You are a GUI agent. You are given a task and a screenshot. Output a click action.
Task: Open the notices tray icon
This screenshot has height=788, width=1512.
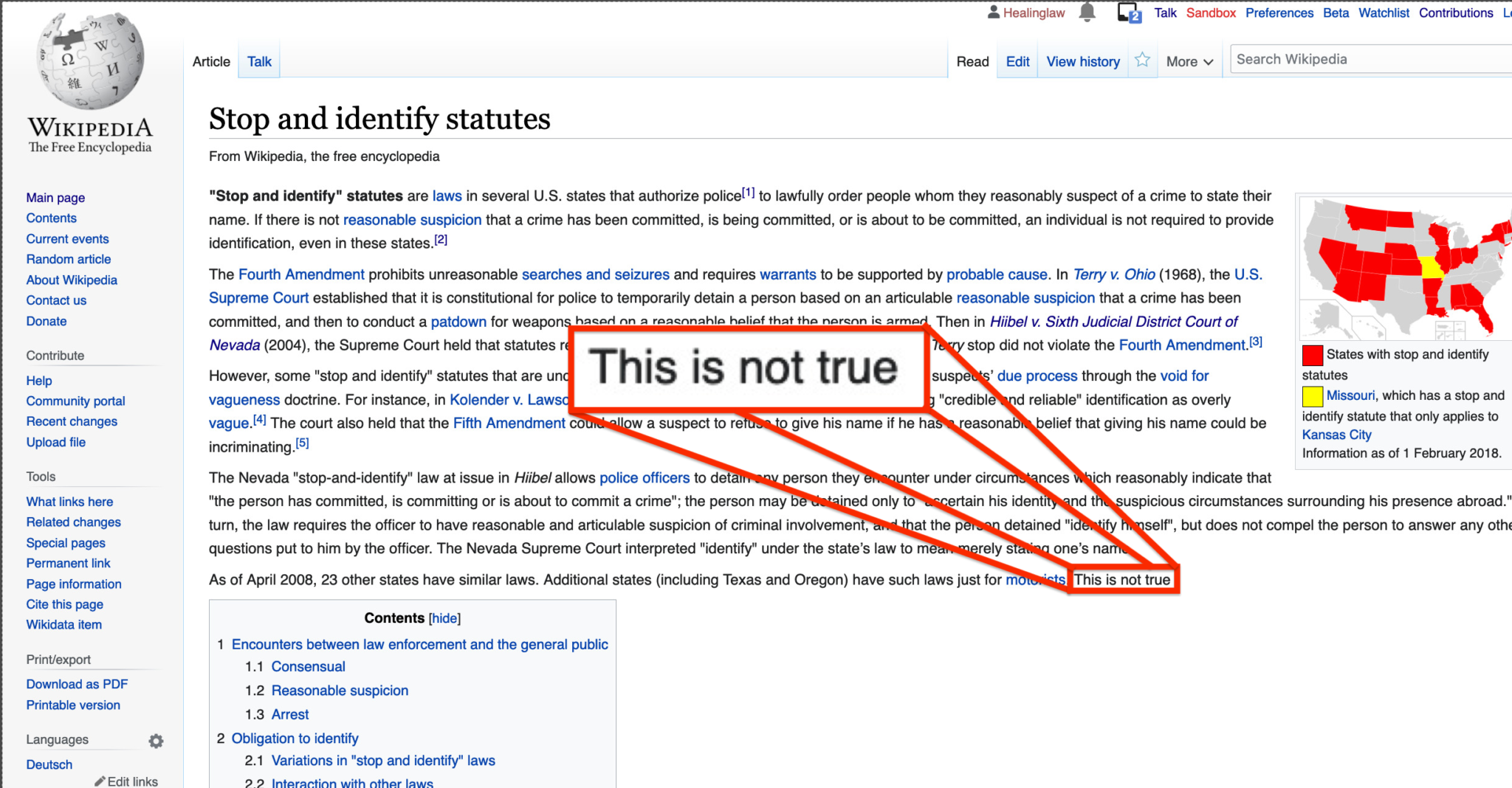pos(1129,13)
